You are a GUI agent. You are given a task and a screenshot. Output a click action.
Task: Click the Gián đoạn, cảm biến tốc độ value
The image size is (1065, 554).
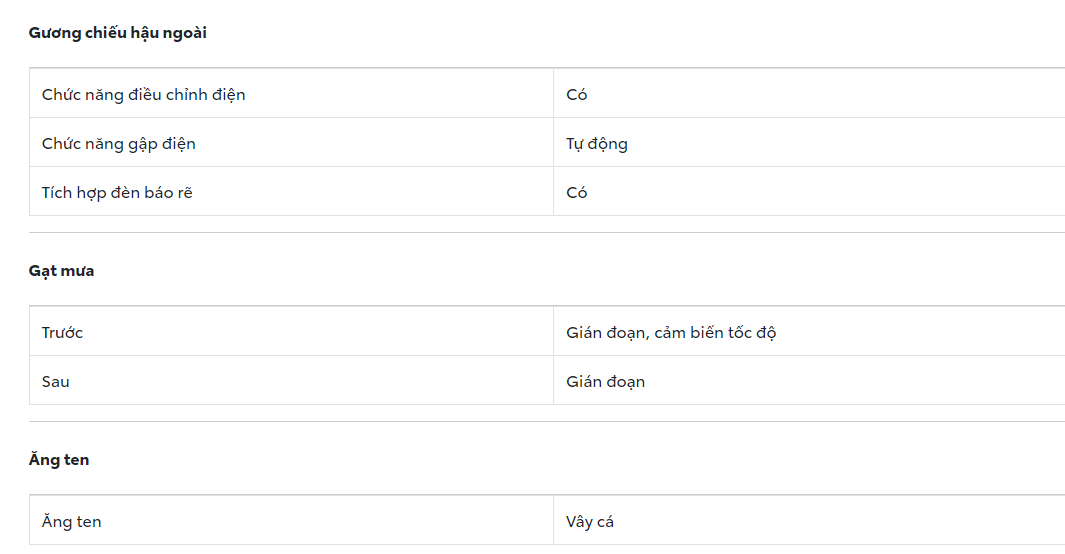coord(671,333)
